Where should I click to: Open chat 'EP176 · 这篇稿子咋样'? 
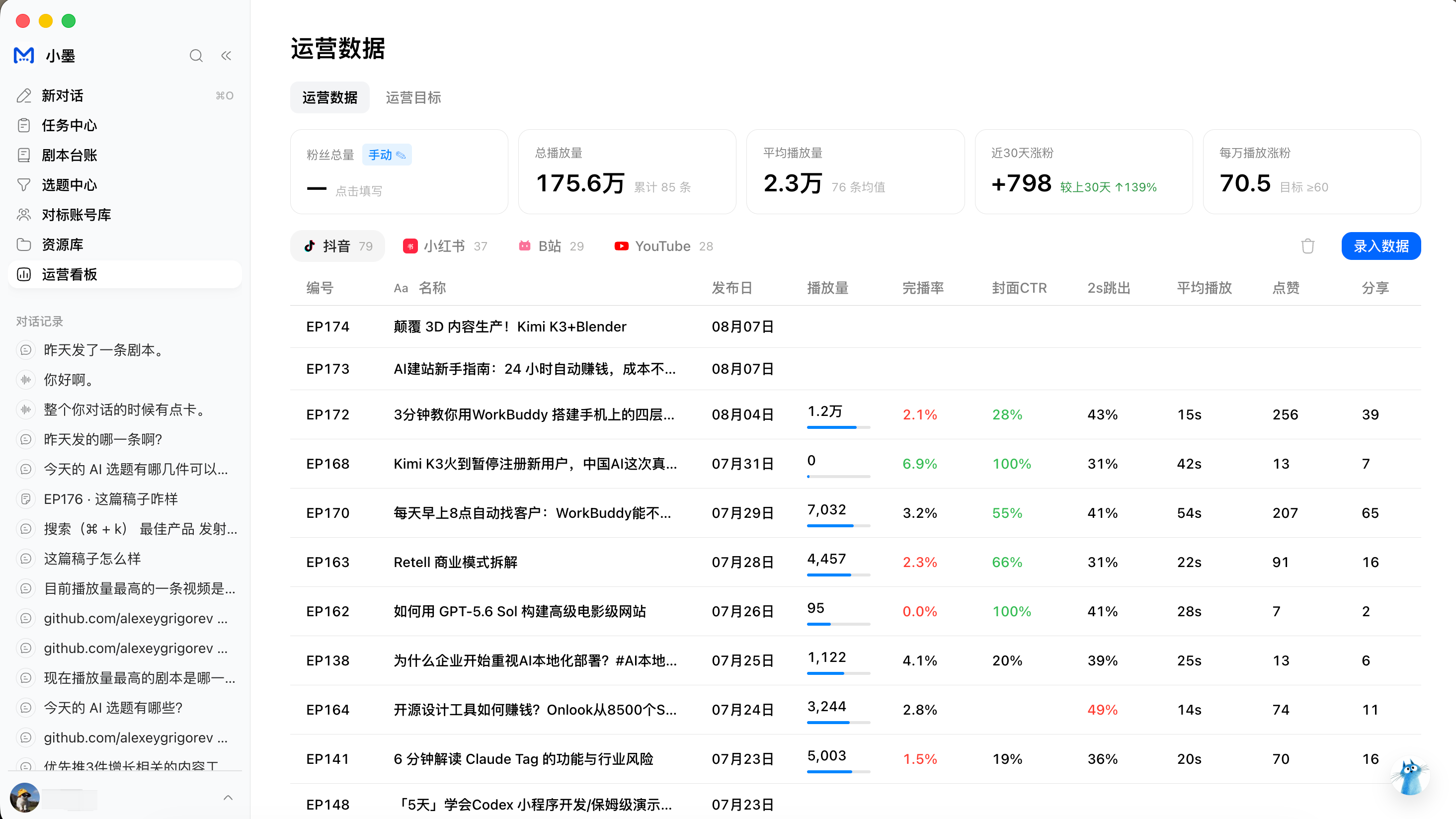point(125,499)
